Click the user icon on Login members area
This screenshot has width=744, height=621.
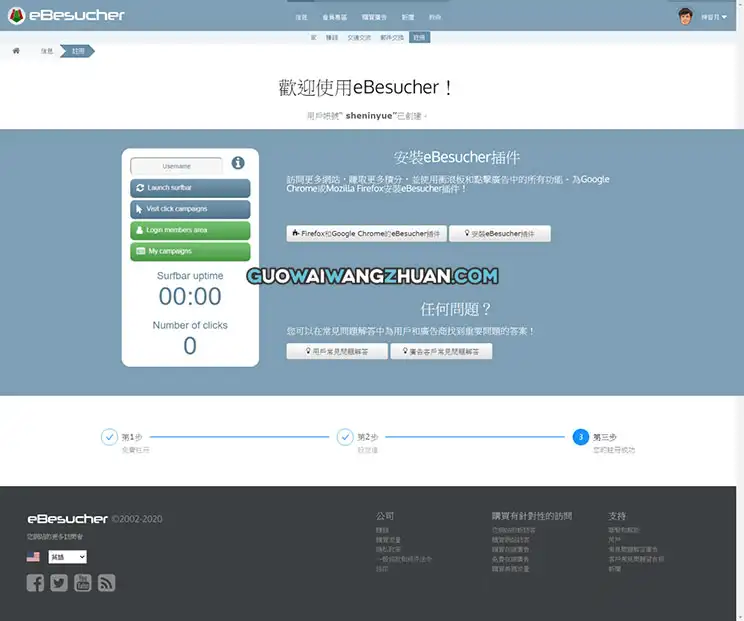[140, 230]
